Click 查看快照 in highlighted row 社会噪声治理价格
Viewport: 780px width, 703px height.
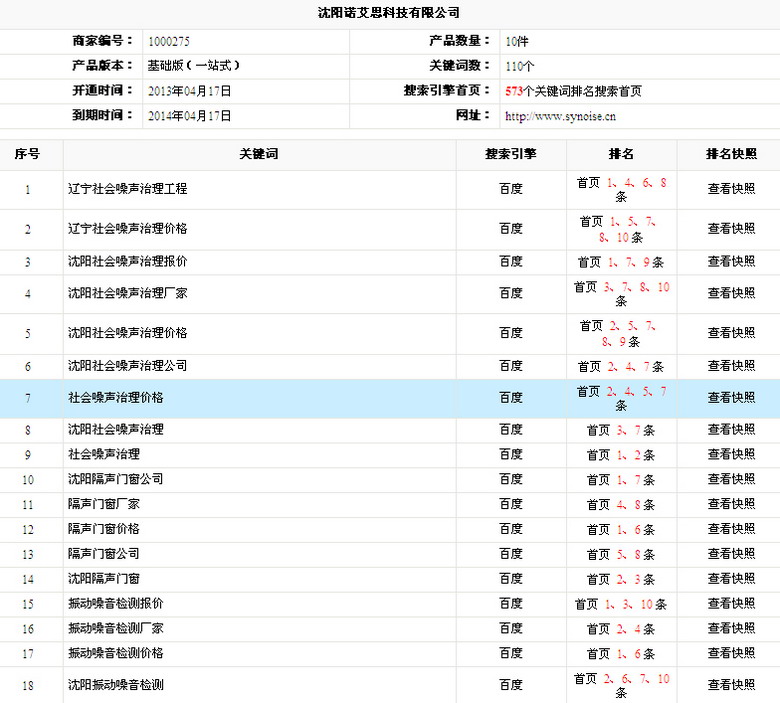(731, 398)
